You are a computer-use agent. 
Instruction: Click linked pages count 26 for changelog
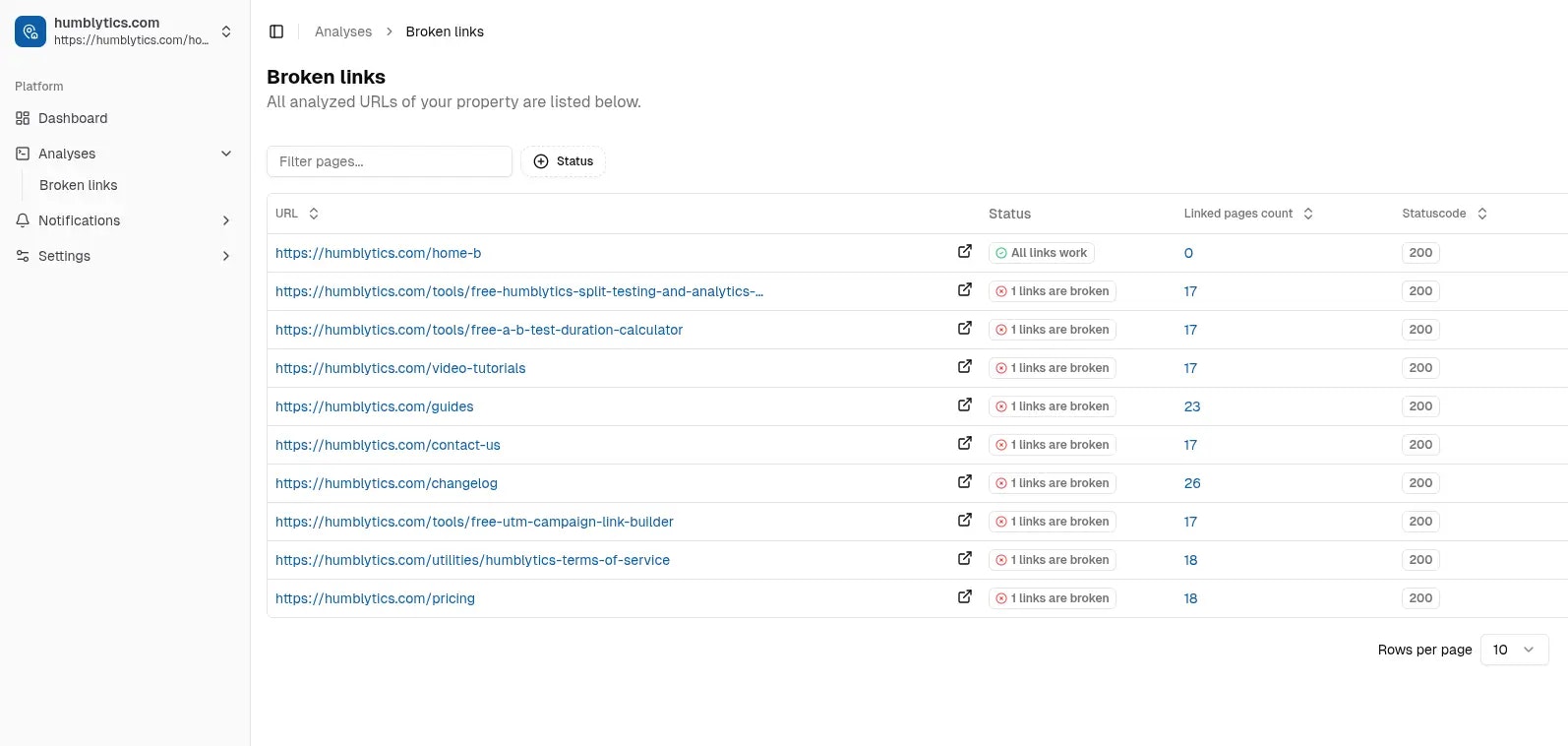click(1192, 483)
